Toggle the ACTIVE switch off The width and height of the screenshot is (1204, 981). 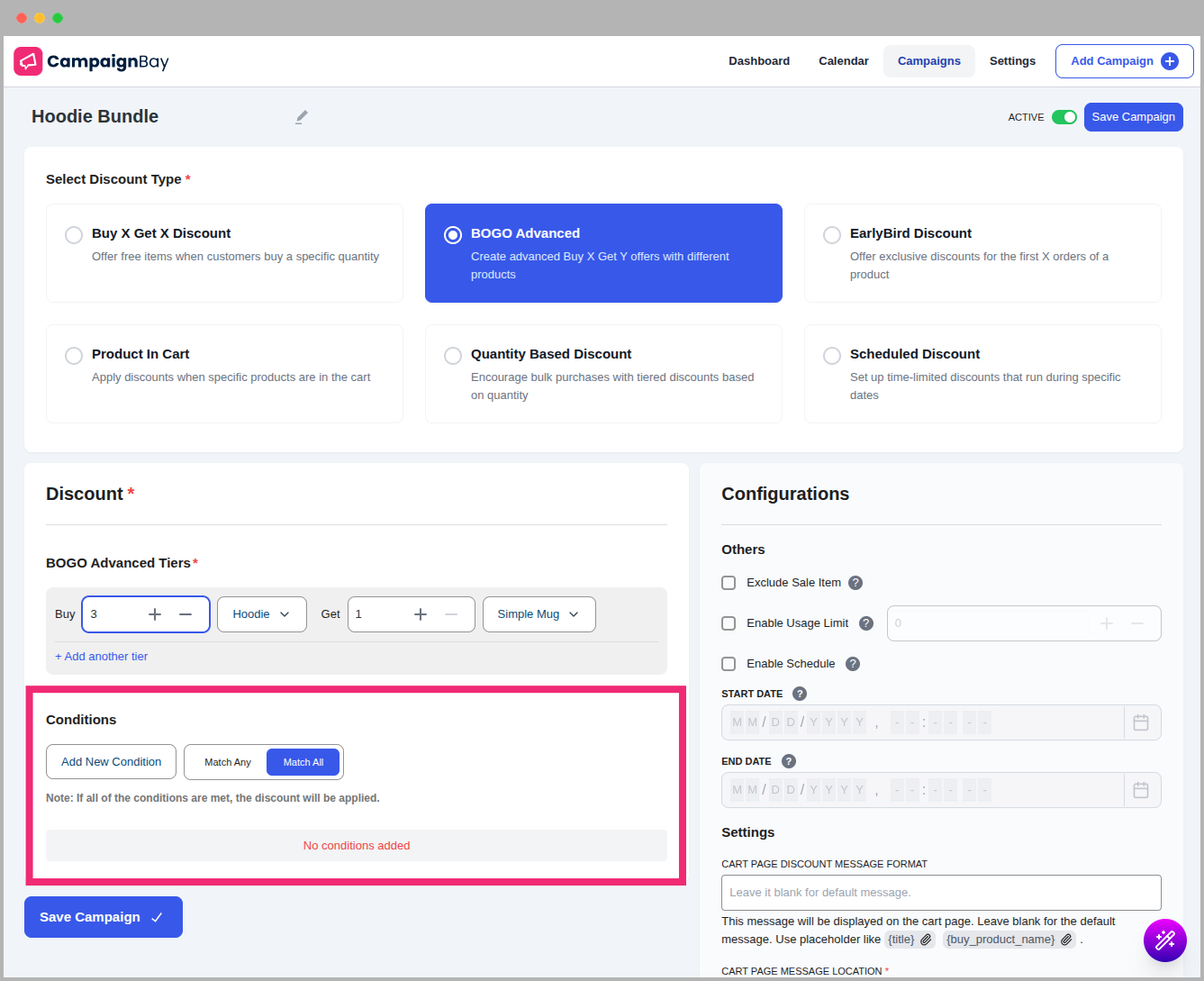click(1064, 117)
